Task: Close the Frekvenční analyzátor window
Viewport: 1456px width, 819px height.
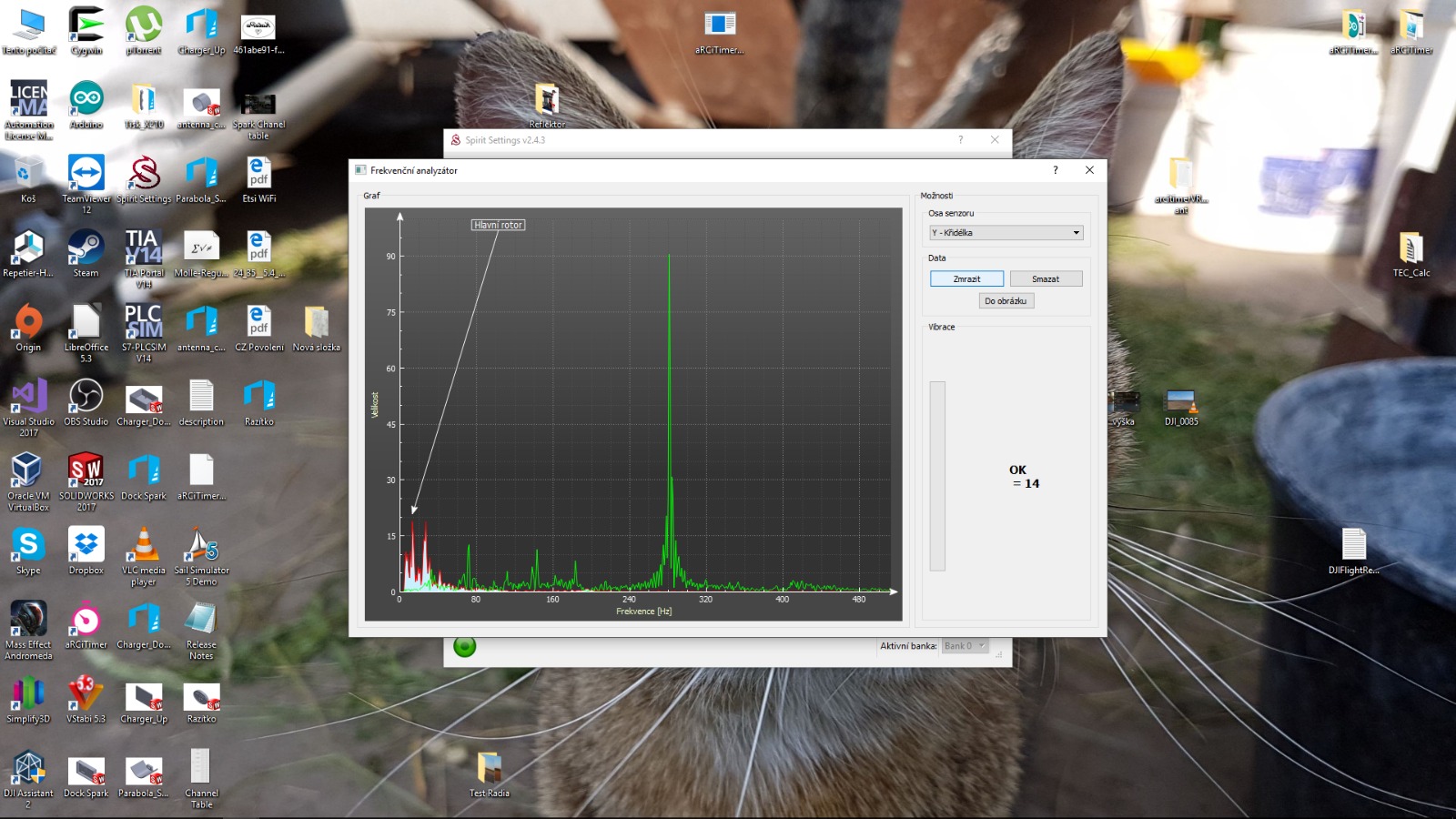Action: point(1089,170)
